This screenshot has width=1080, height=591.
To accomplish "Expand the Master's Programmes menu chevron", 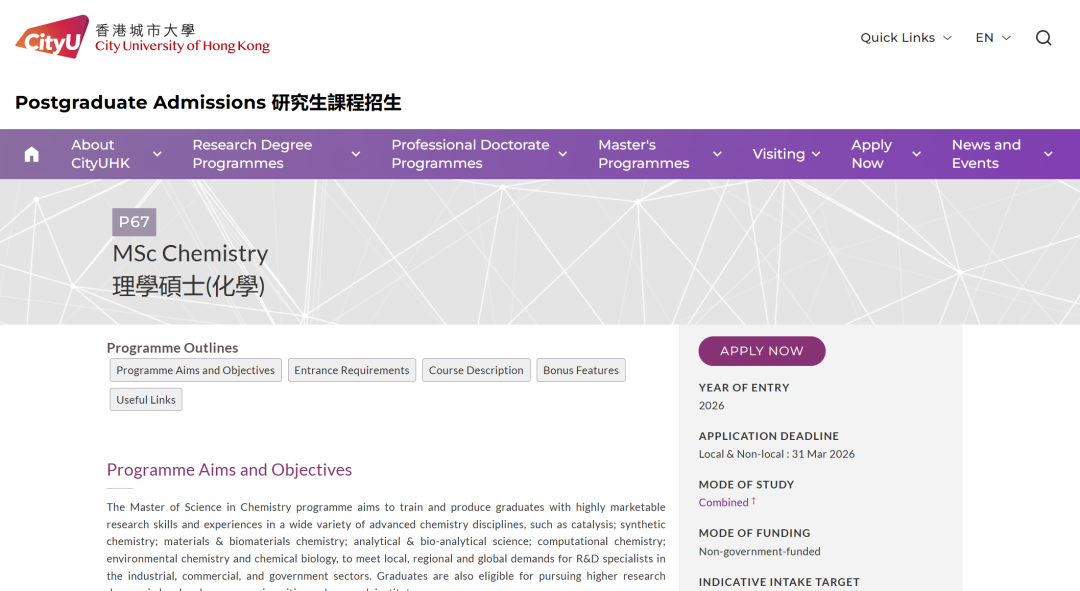I will coord(717,154).
